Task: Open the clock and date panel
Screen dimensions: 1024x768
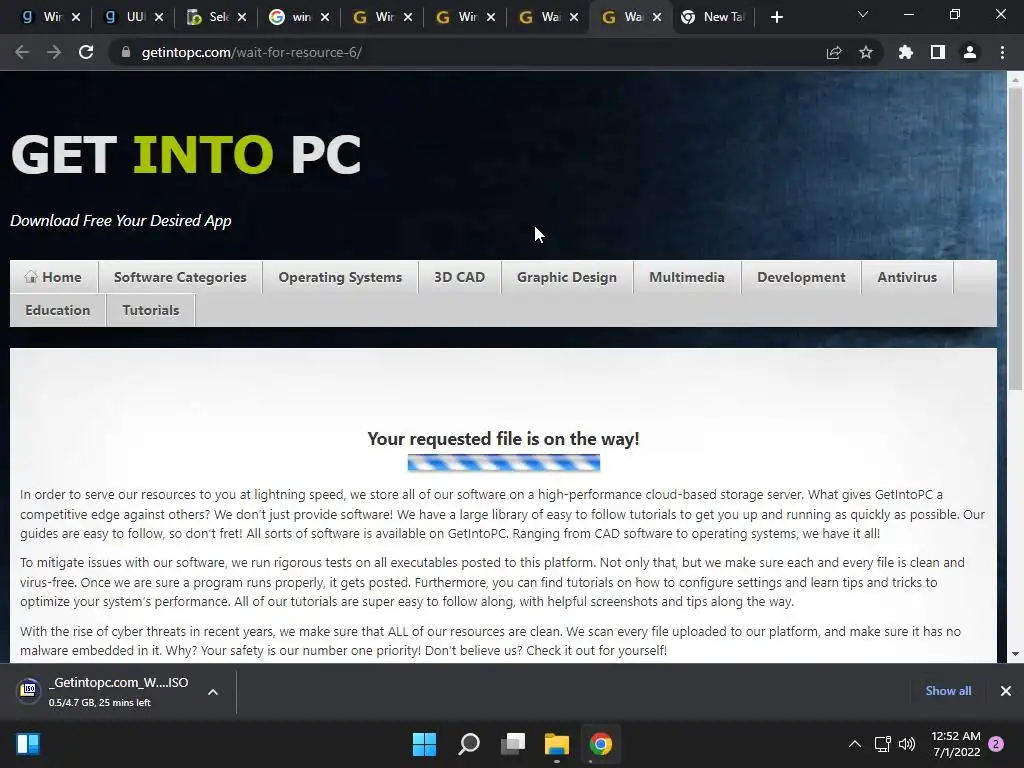Action: (956, 744)
